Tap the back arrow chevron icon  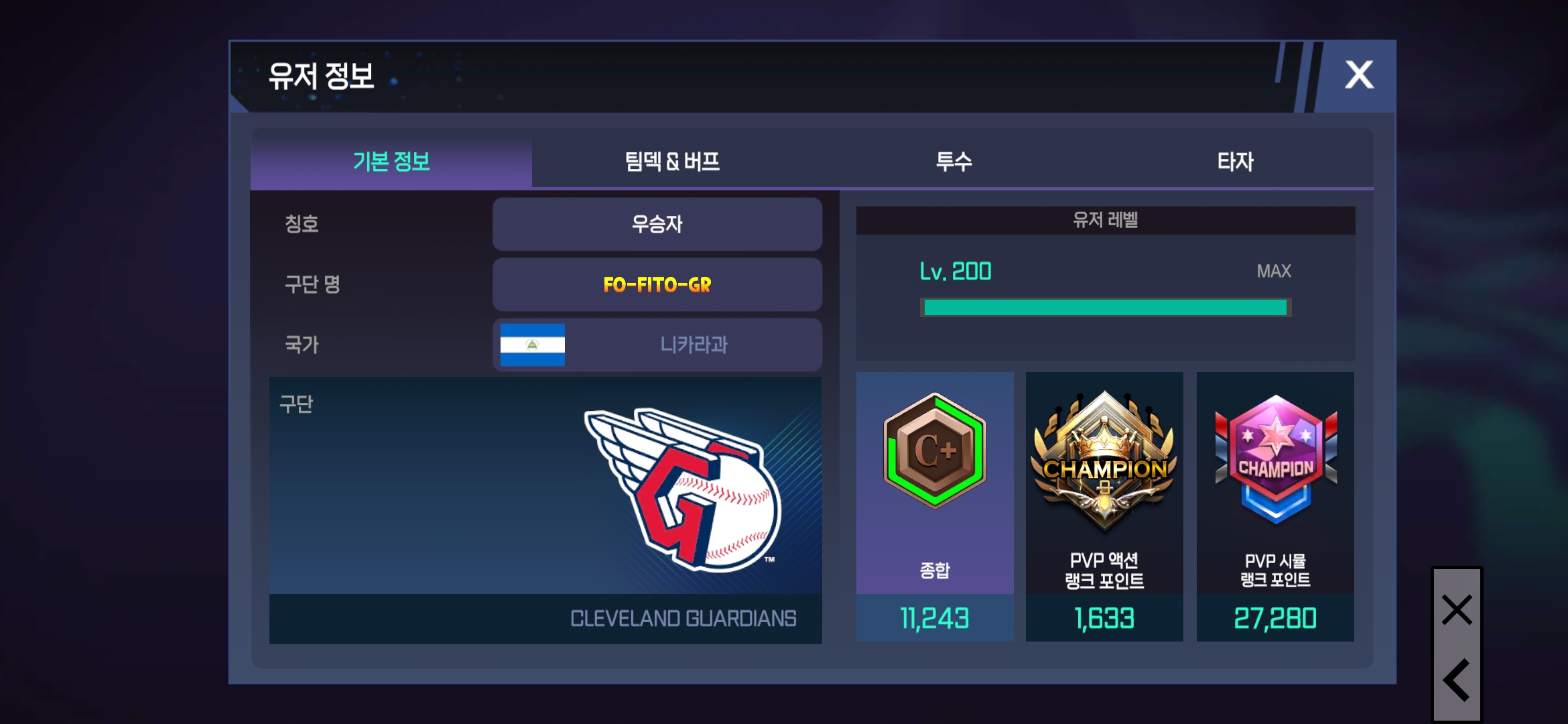(1457, 680)
